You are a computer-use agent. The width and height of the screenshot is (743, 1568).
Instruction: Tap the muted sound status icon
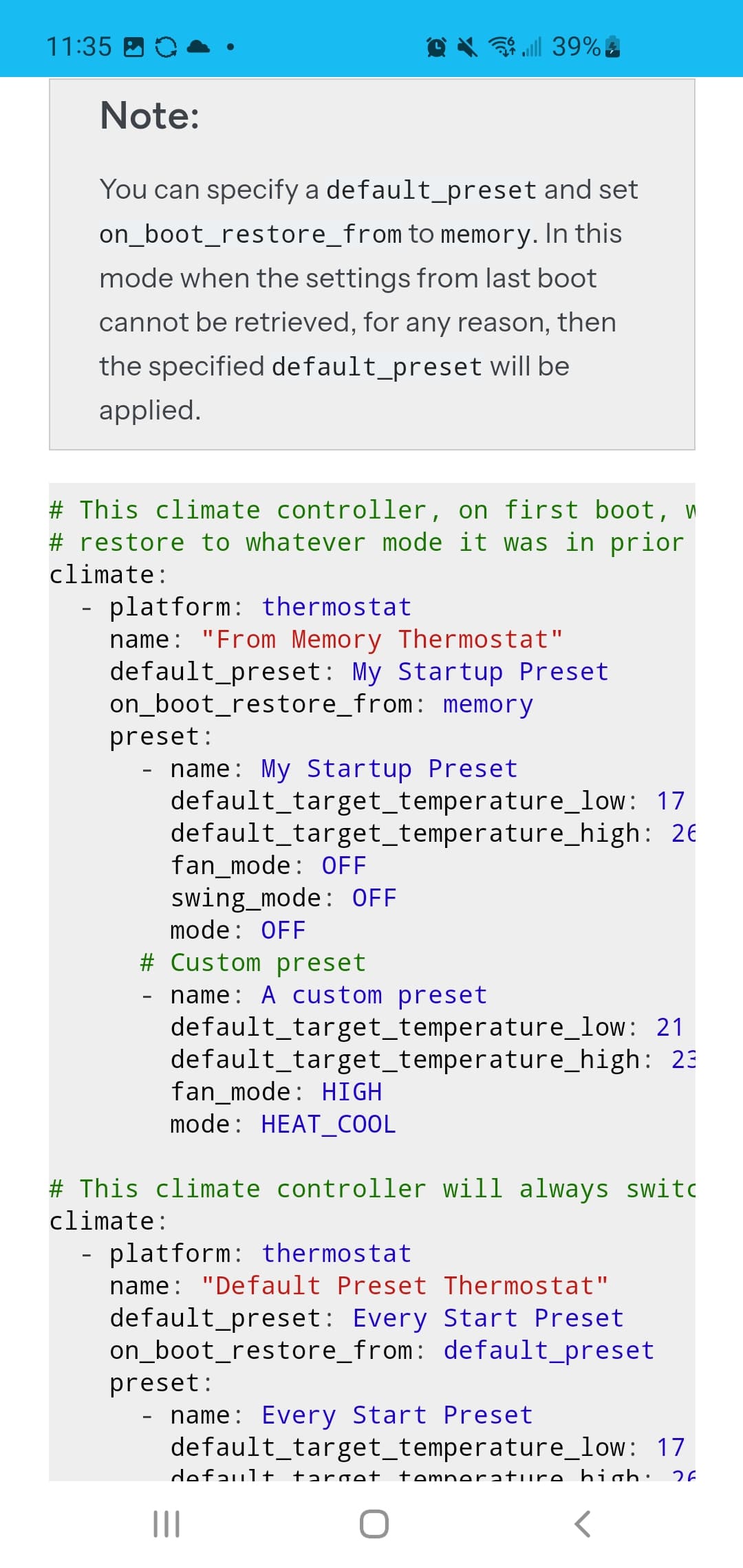point(468,47)
